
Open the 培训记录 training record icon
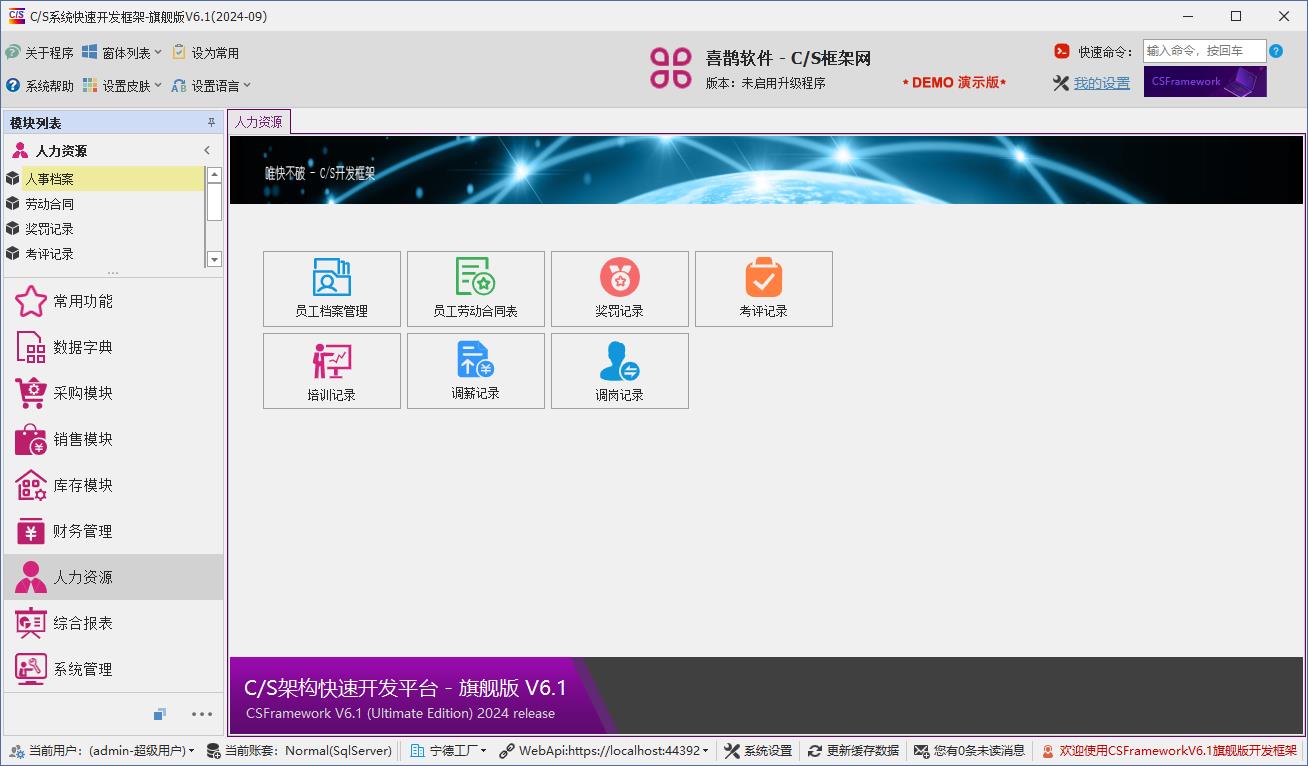tap(331, 371)
